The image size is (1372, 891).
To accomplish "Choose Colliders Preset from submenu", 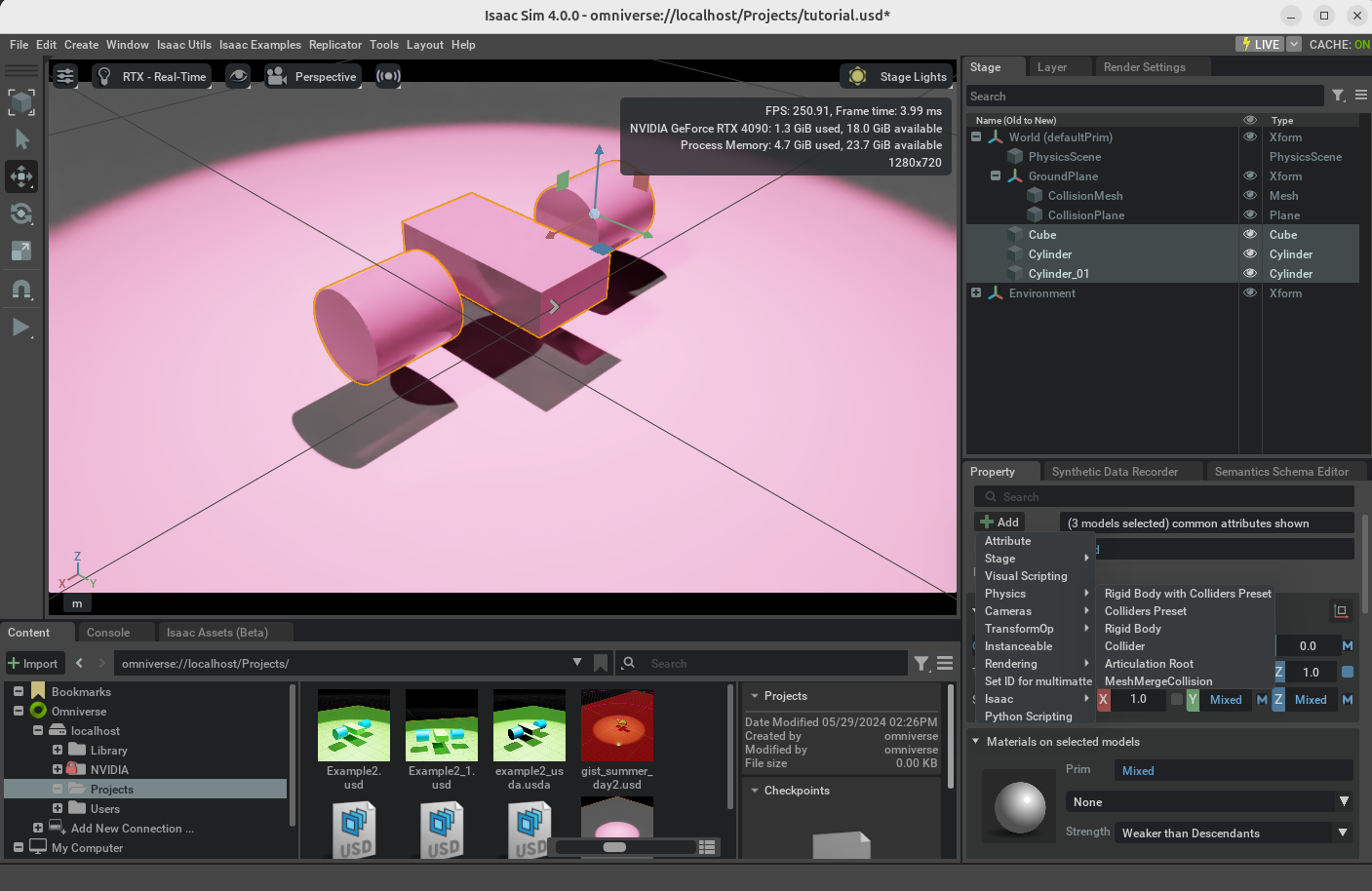I will (x=1146, y=611).
